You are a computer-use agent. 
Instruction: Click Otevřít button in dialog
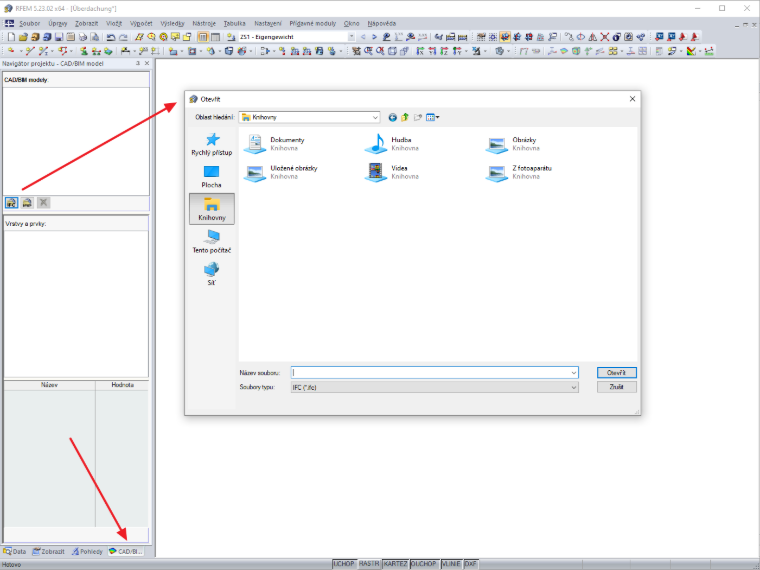coord(617,373)
